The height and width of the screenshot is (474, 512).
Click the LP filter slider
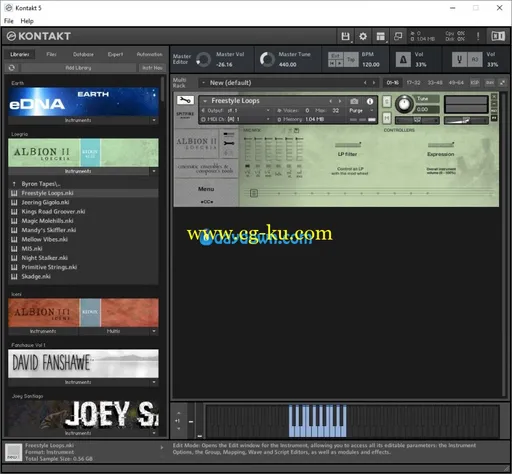click(x=348, y=144)
